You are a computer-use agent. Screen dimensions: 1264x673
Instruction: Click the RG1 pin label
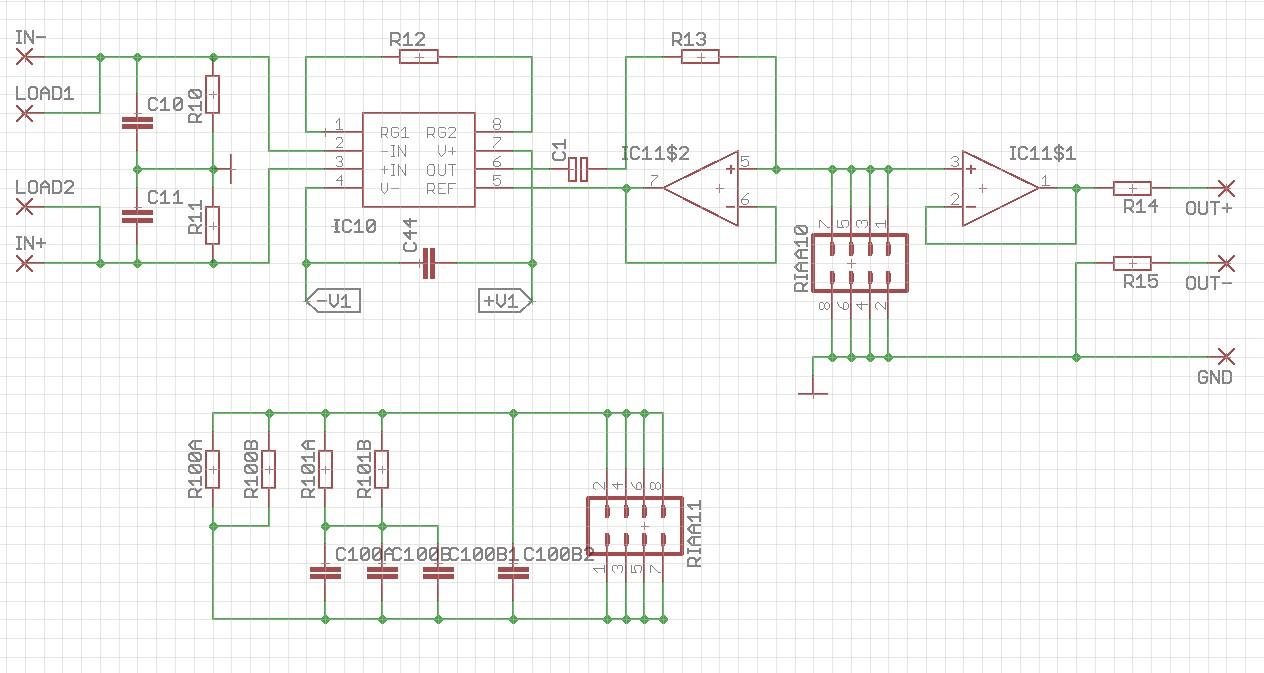coord(394,133)
